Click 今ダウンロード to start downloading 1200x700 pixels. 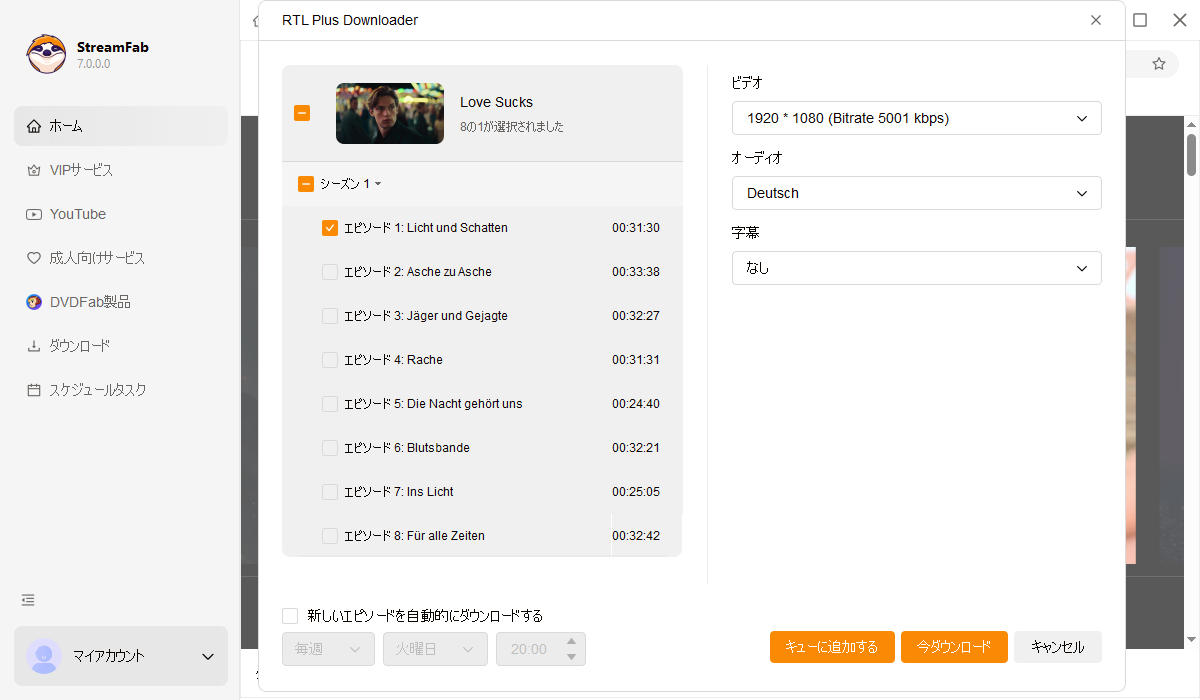[x=954, y=647]
